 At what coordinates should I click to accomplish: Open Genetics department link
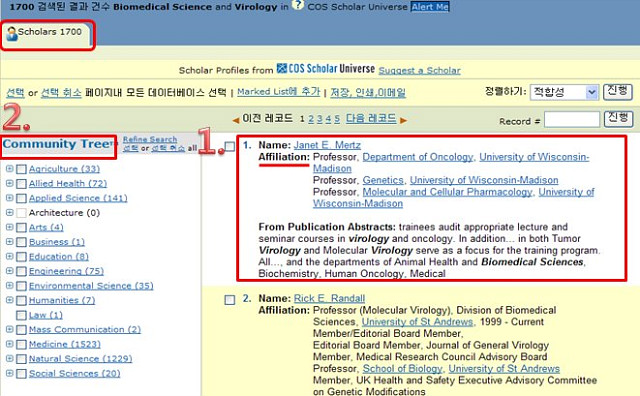click(x=383, y=180)
